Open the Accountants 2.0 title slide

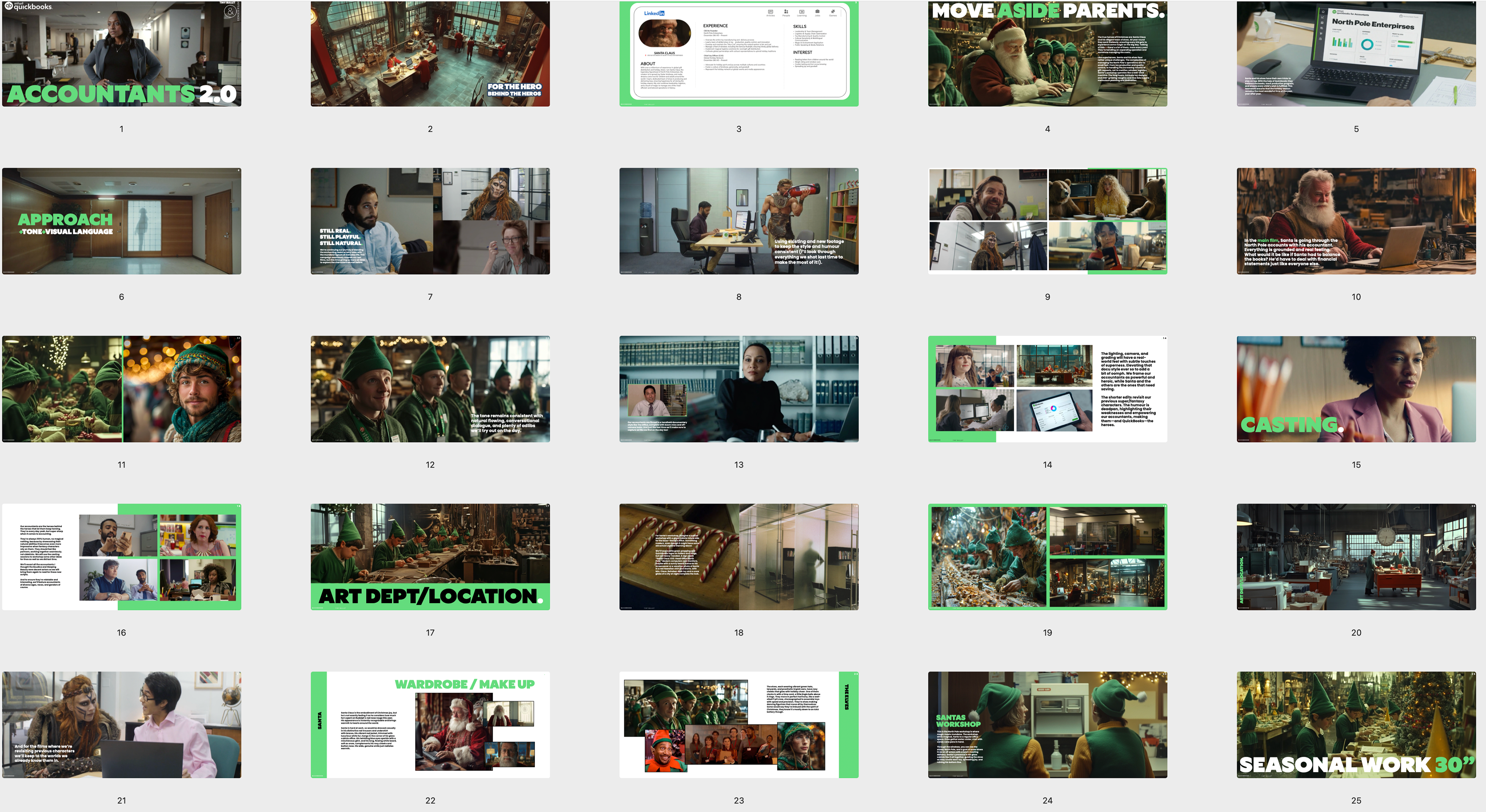point(121,53)
